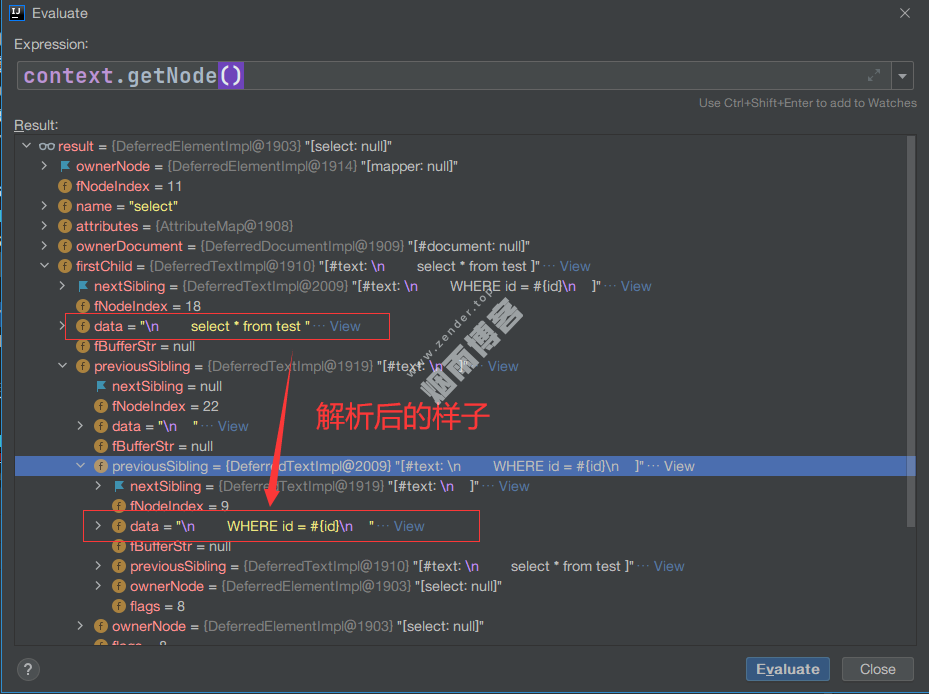Click the flag icon of nextSibling = null
Image resolution: width=929 pixels, height=694 pixels.
click(101, 386)
